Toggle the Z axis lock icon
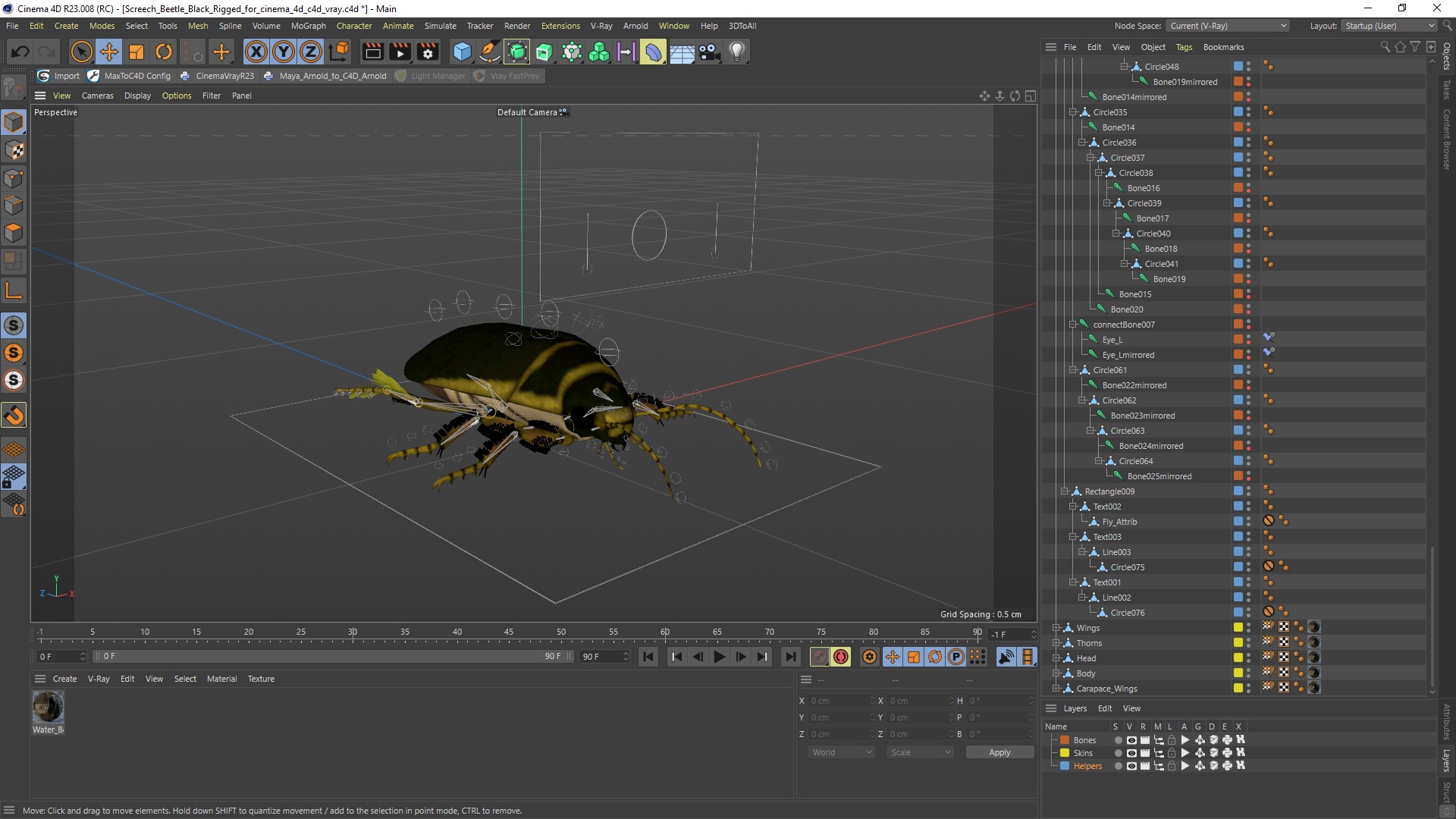Screen dimensions: 1456x819 311,52
